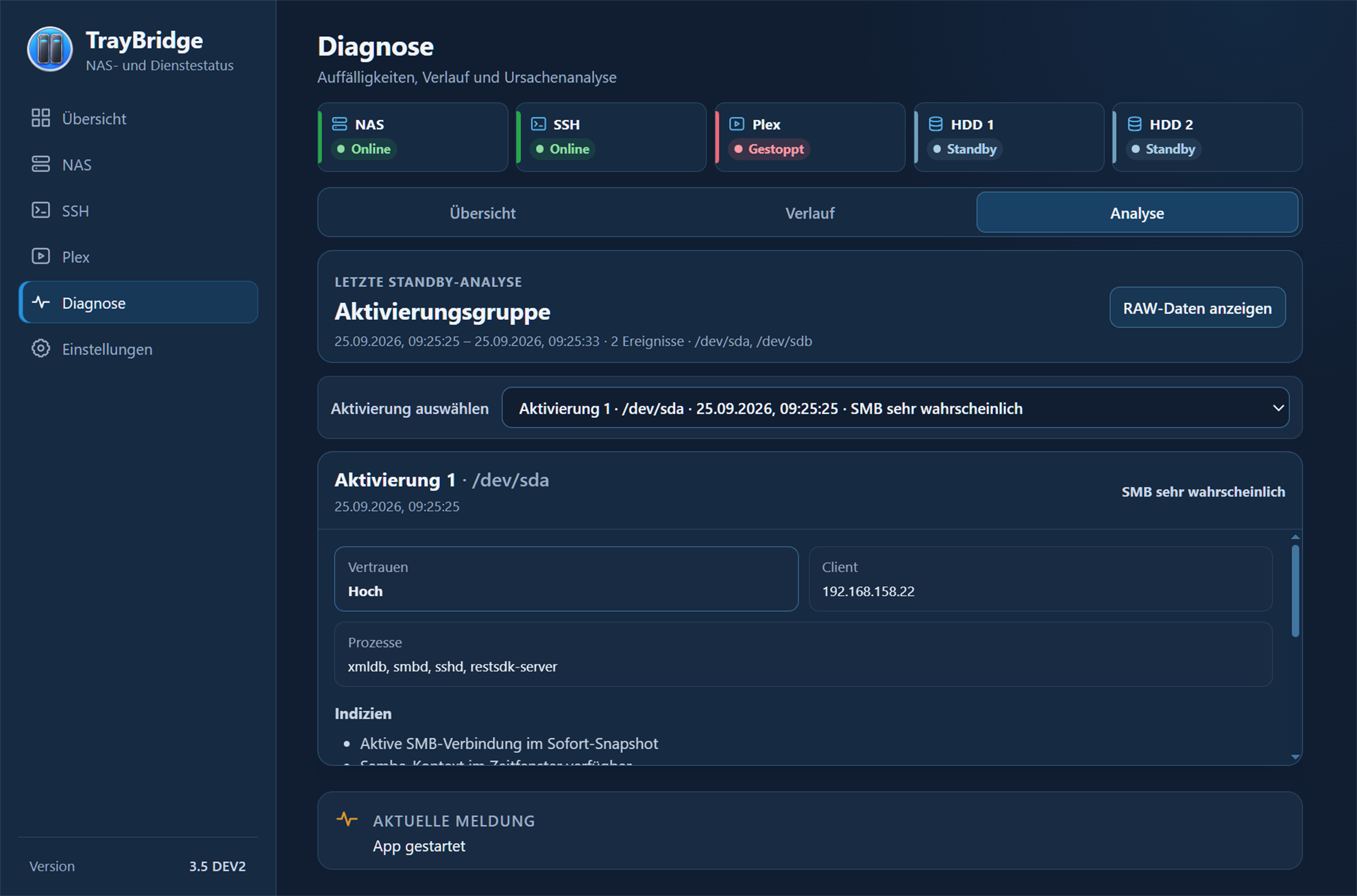Click the Plex status card play icon
This screenshot has height=896, width=1357.
(x=737, y=124)
